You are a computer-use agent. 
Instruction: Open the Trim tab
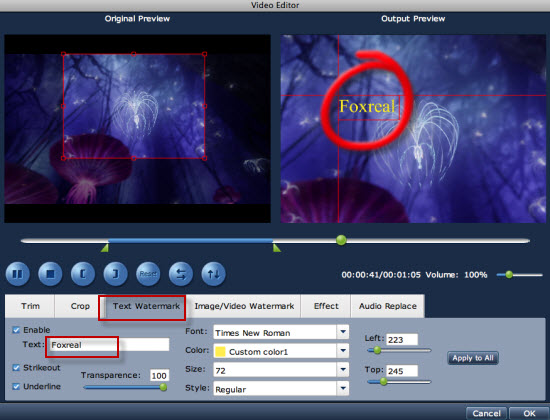pos(30,306)
